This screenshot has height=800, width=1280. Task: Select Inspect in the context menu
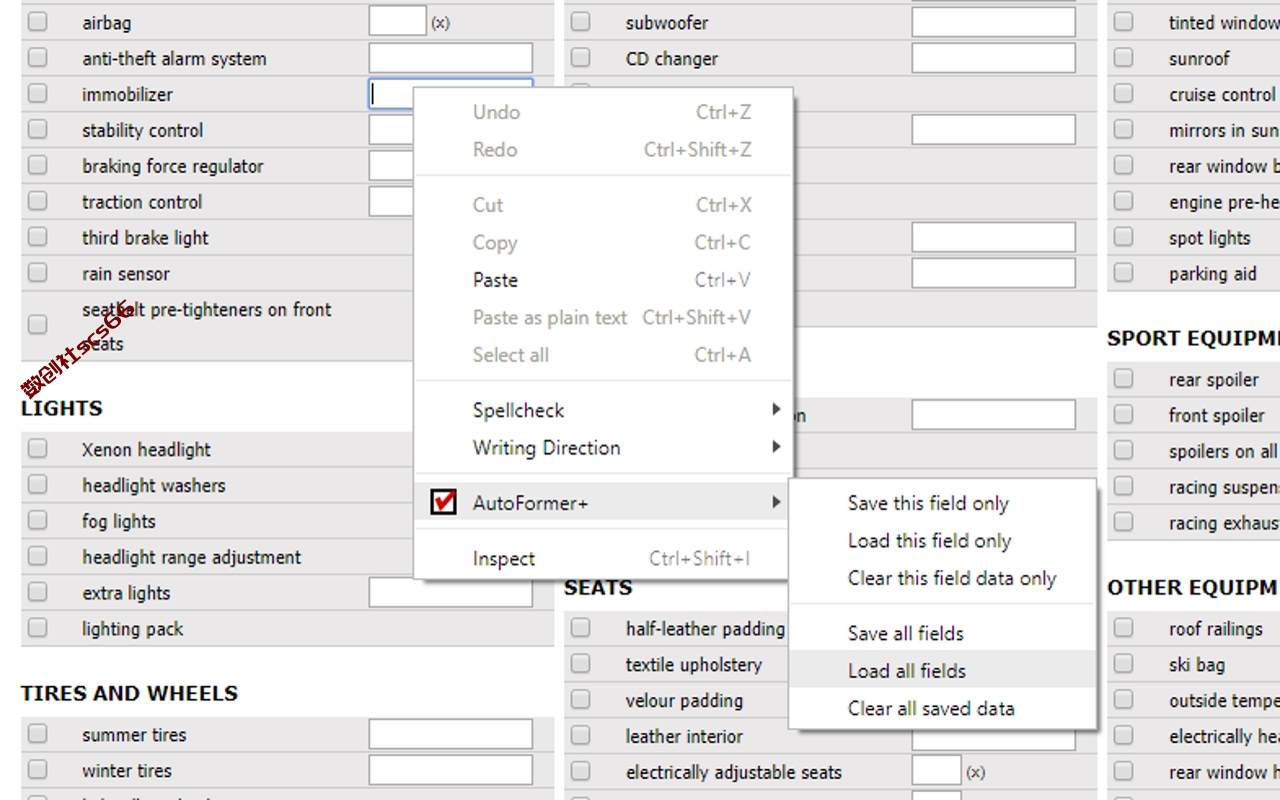point(604,558)
